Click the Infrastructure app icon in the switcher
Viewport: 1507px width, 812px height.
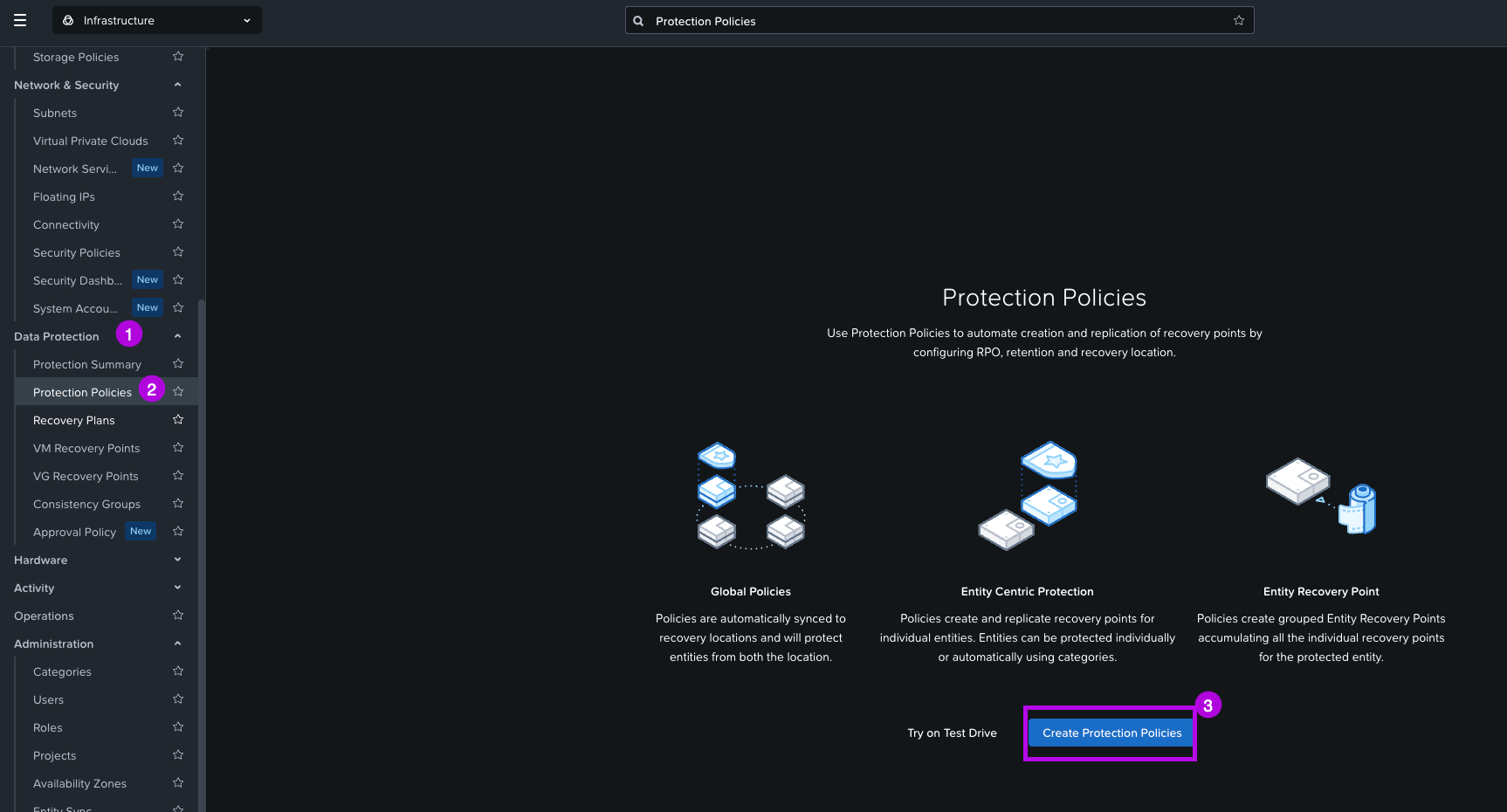(68, 20)
